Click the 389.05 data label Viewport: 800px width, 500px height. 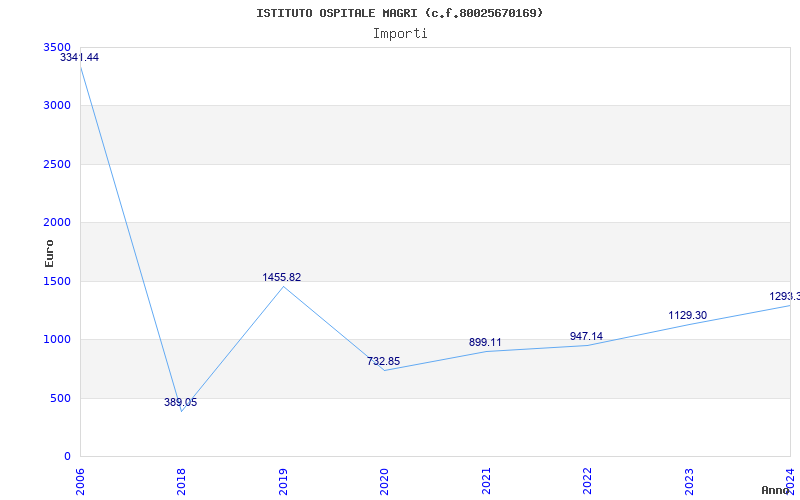tap(181, 402)
